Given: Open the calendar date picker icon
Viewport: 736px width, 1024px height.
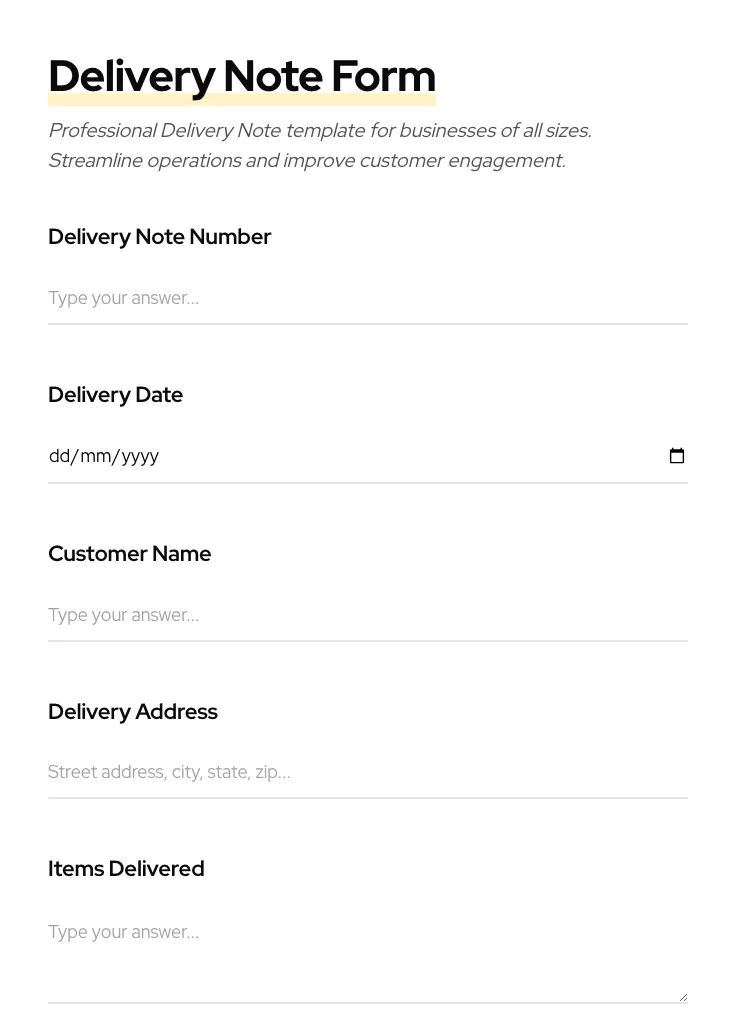Looking at the screenshot, I should (x=678, y=456).
